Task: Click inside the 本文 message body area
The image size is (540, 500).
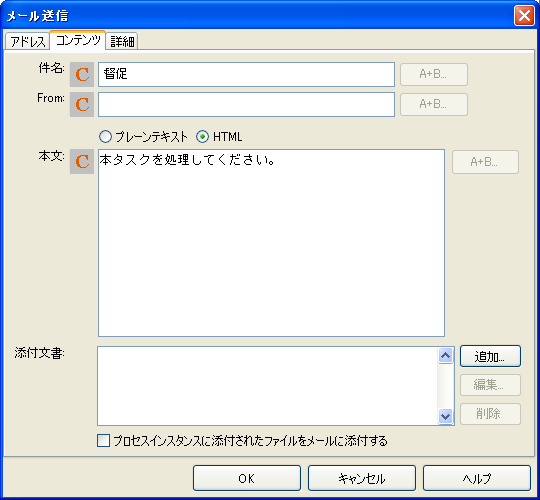Action: (271, 243)
